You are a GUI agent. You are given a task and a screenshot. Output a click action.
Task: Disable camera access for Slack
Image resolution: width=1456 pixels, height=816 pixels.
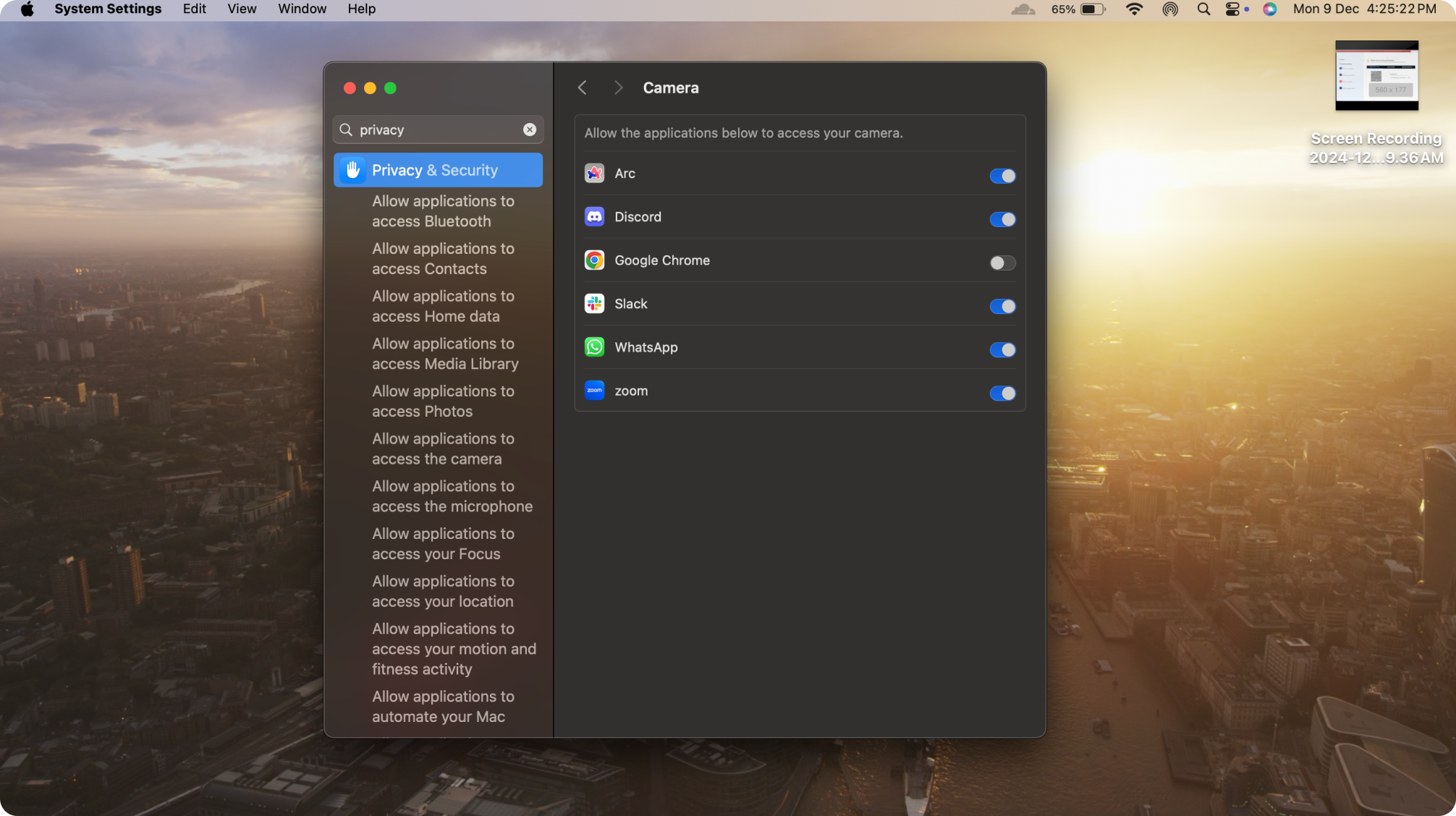click(x=1002, y=306)
